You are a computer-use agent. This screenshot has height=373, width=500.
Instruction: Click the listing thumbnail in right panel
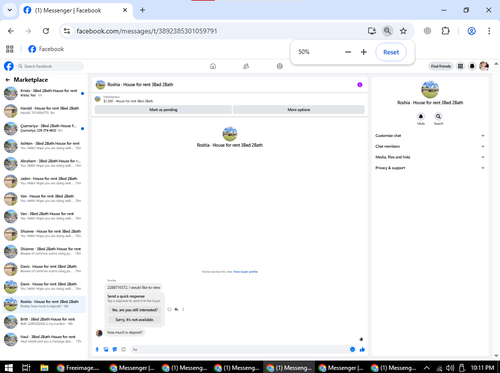pyautogui.click(x=430, y=89)
